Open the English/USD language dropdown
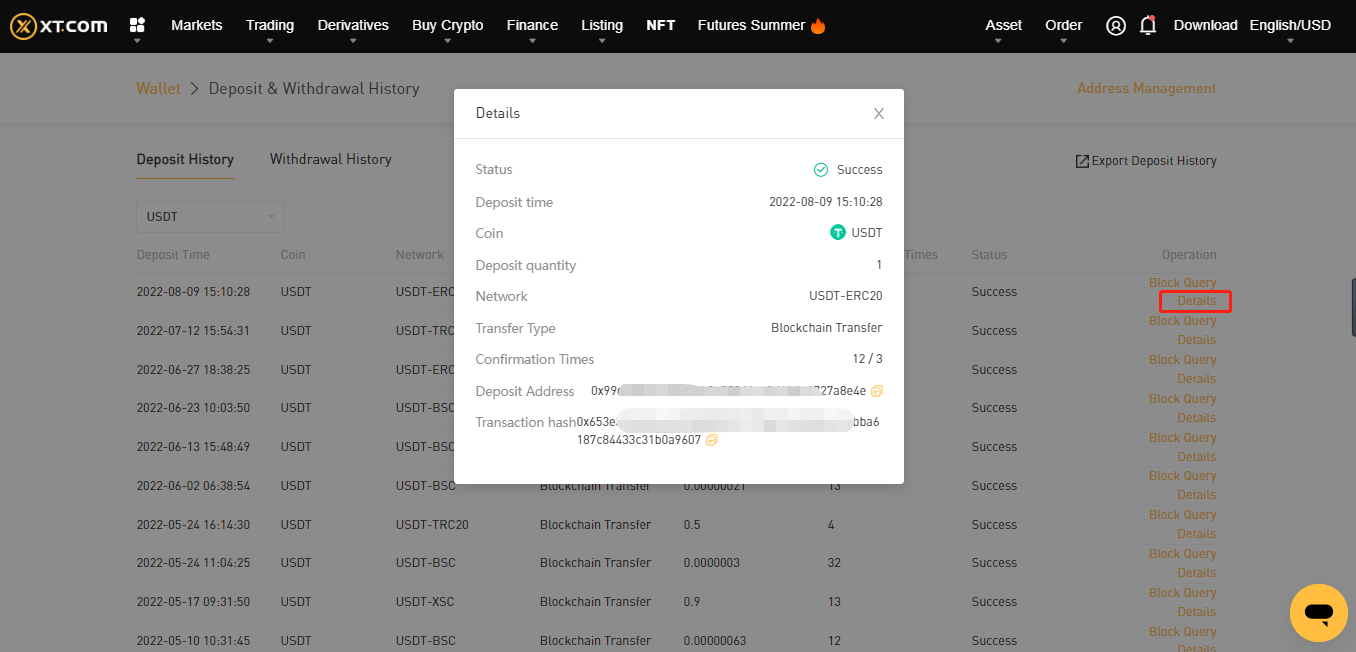 click(x=1290, y=26)
